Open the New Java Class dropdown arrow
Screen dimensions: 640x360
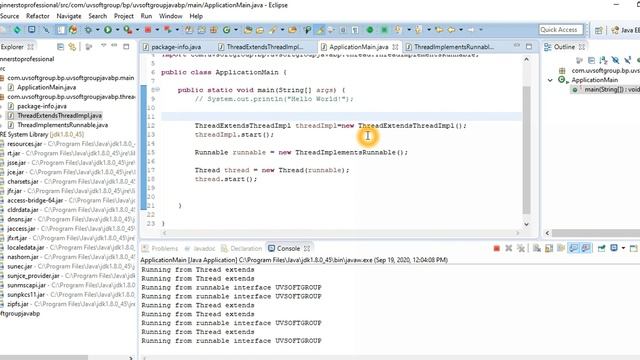point(236,30)
